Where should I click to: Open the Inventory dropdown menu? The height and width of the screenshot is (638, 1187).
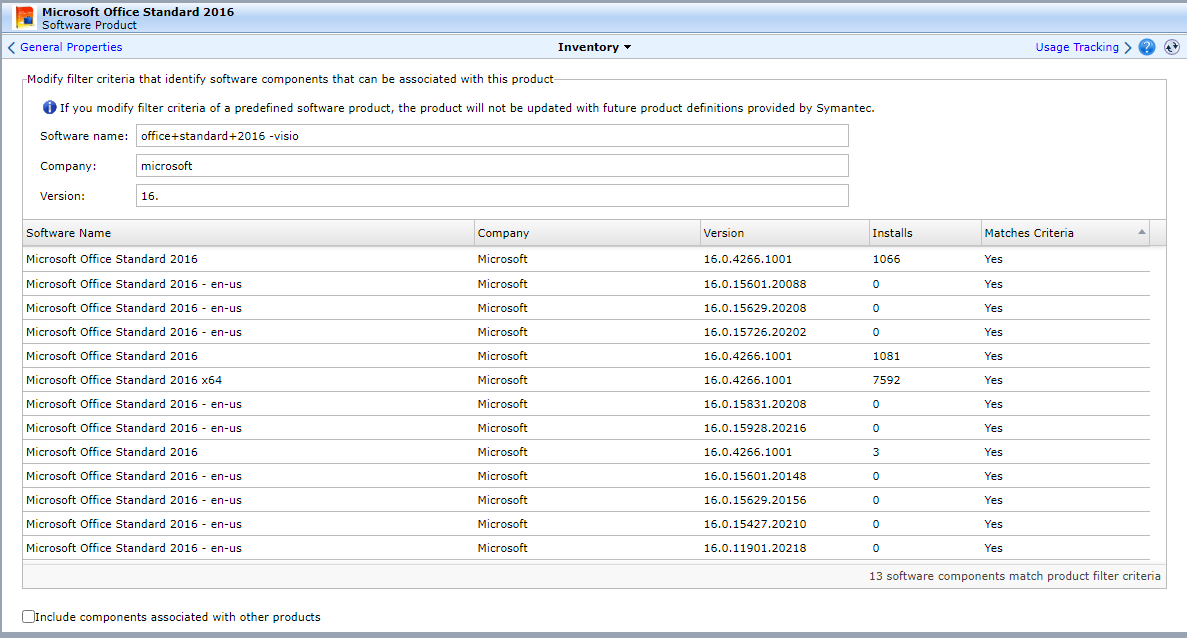594,47
